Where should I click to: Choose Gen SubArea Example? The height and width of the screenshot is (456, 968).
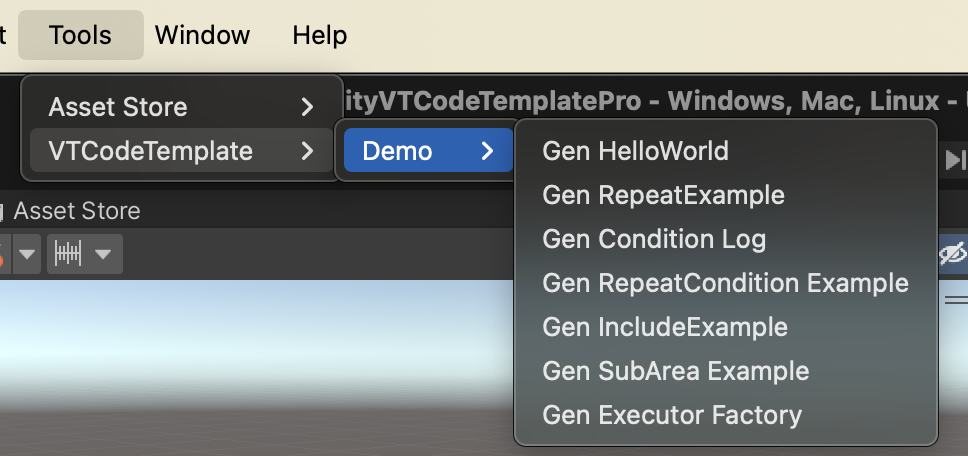pyautogui.click(x=675, y=371)
